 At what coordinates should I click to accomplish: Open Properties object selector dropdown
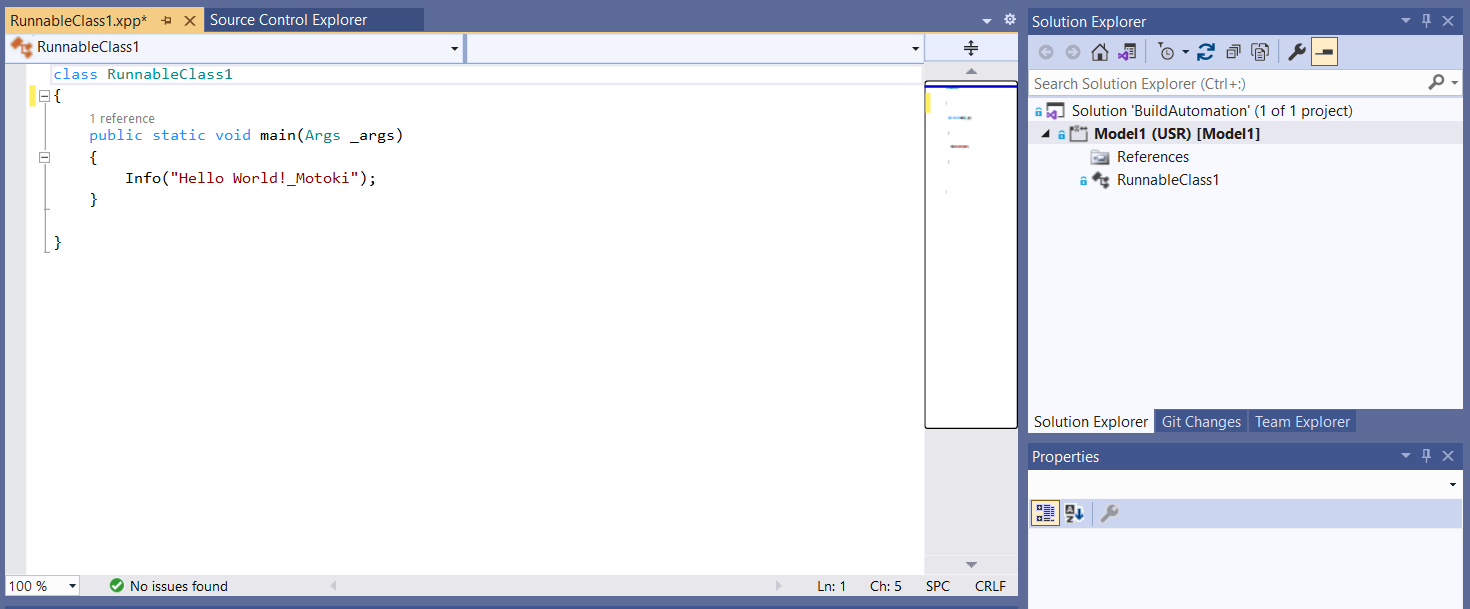click(x=1452, y=485)
